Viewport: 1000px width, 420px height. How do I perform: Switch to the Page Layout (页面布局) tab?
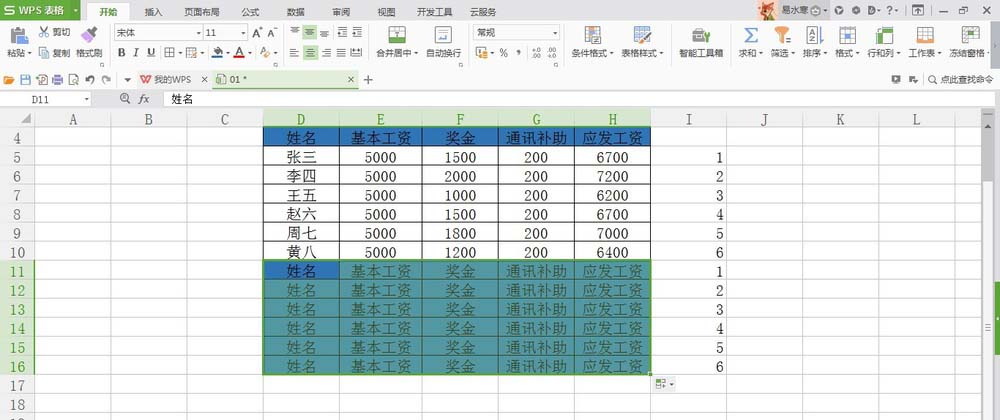point(202,12)
